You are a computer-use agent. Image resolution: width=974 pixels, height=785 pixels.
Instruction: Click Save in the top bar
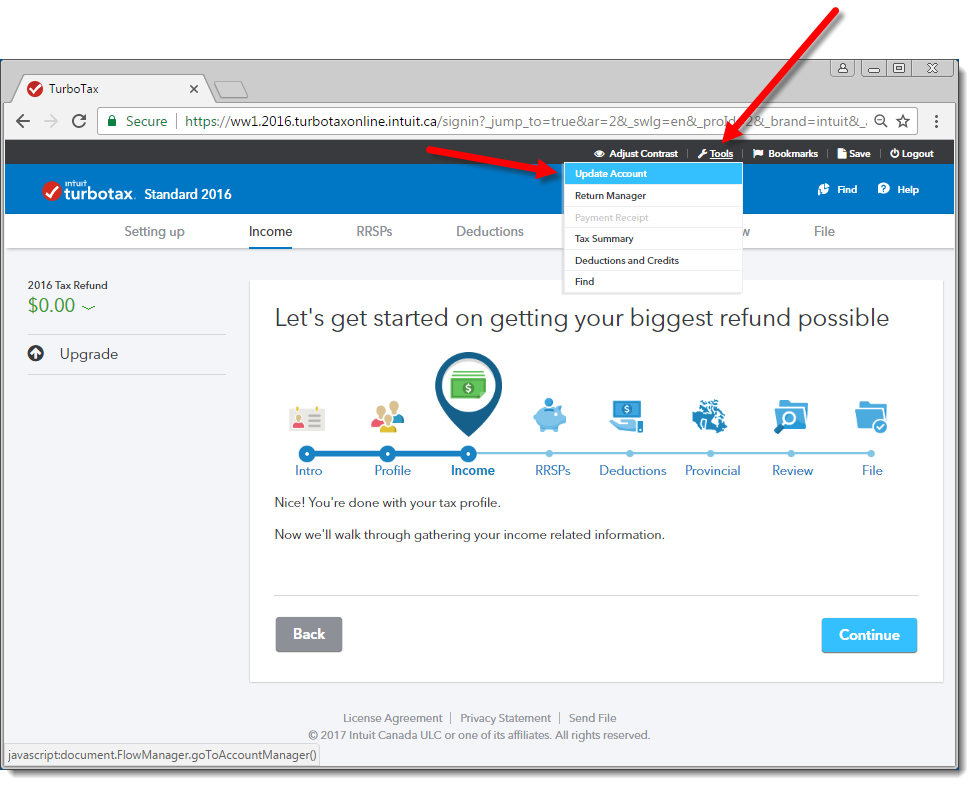coord(853,153)
